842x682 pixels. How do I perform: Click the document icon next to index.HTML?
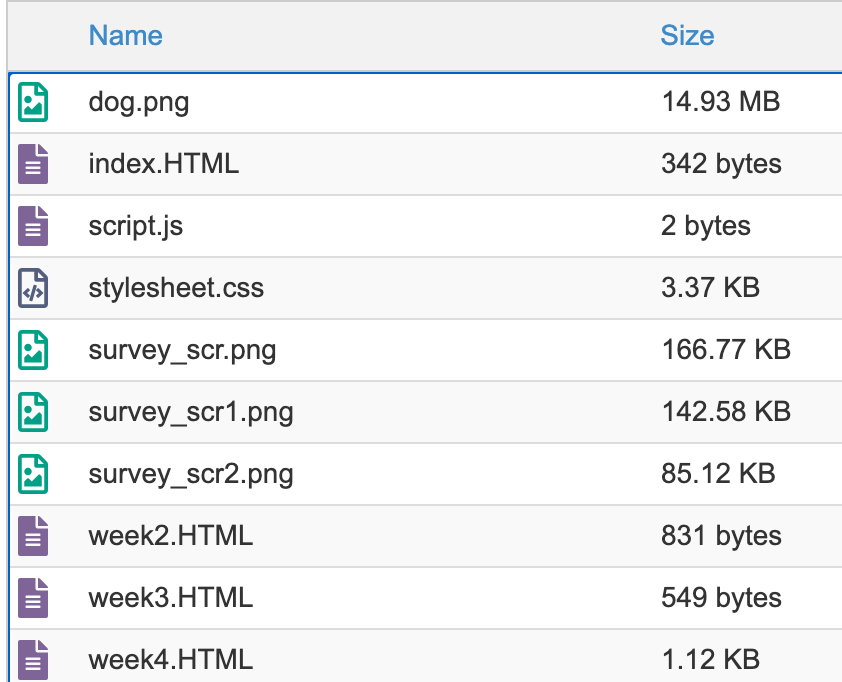pyautogui.click(x=33, y=164)
